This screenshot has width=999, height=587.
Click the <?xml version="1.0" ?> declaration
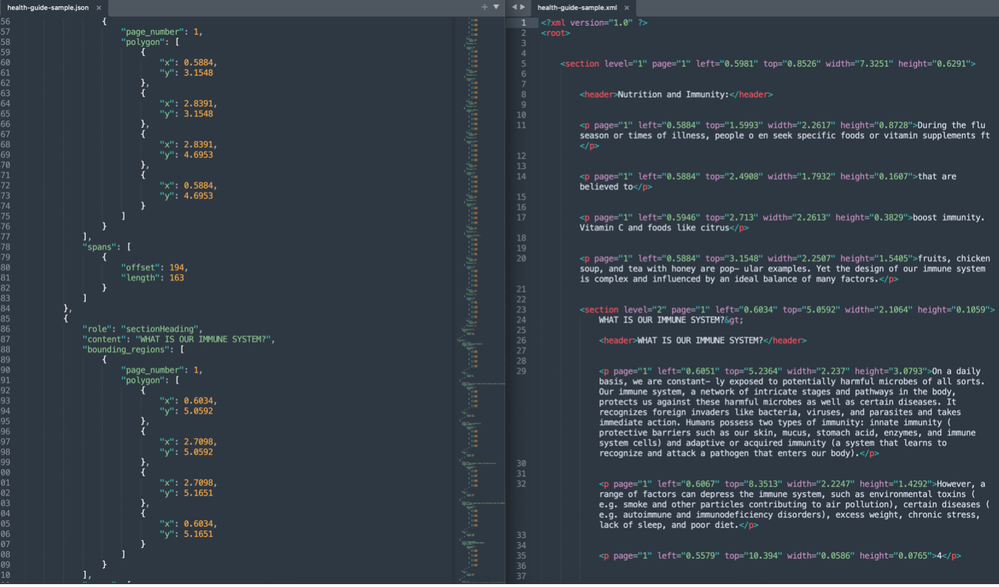click(594, 23)
